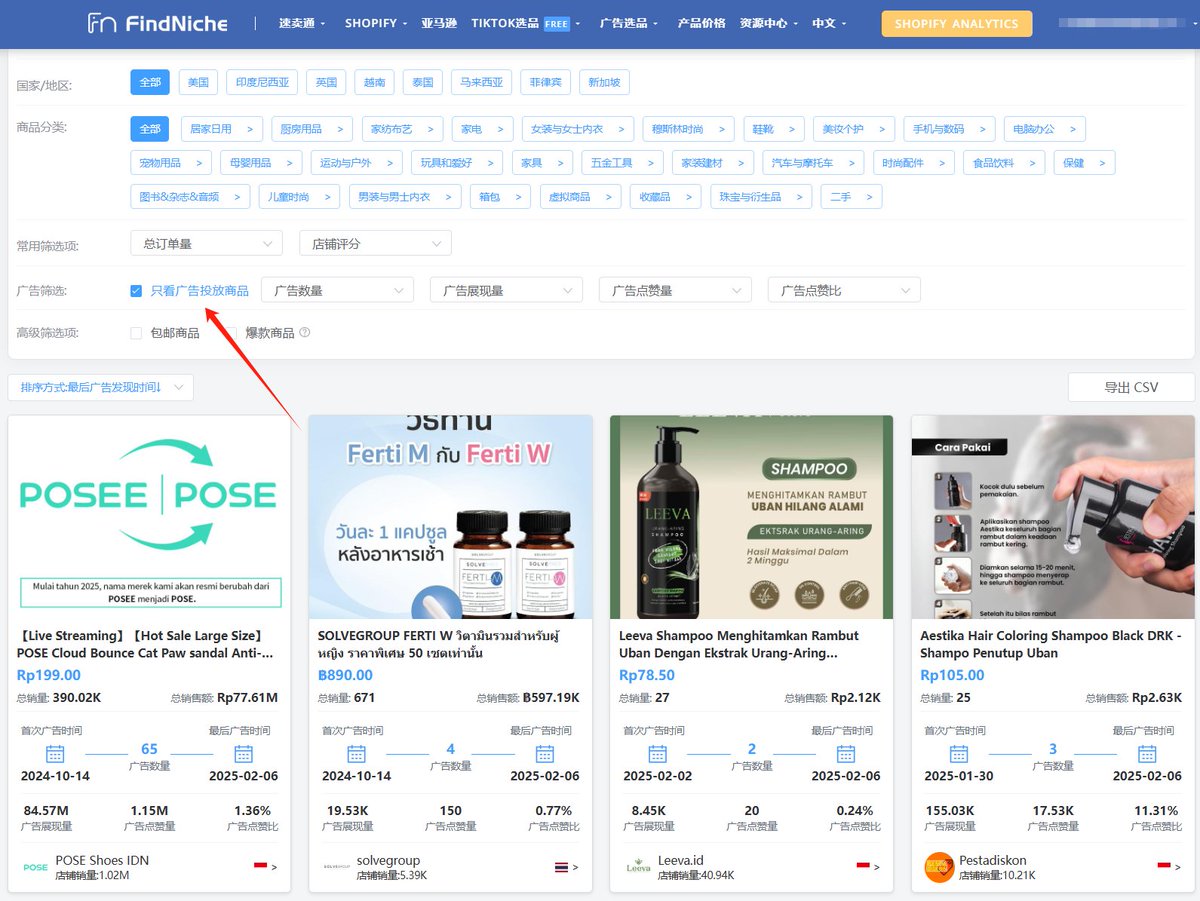The height and width of the screenshot is (901, 1200).
Task: Click the Leeva store logo icon
Action: click(638, 867)
